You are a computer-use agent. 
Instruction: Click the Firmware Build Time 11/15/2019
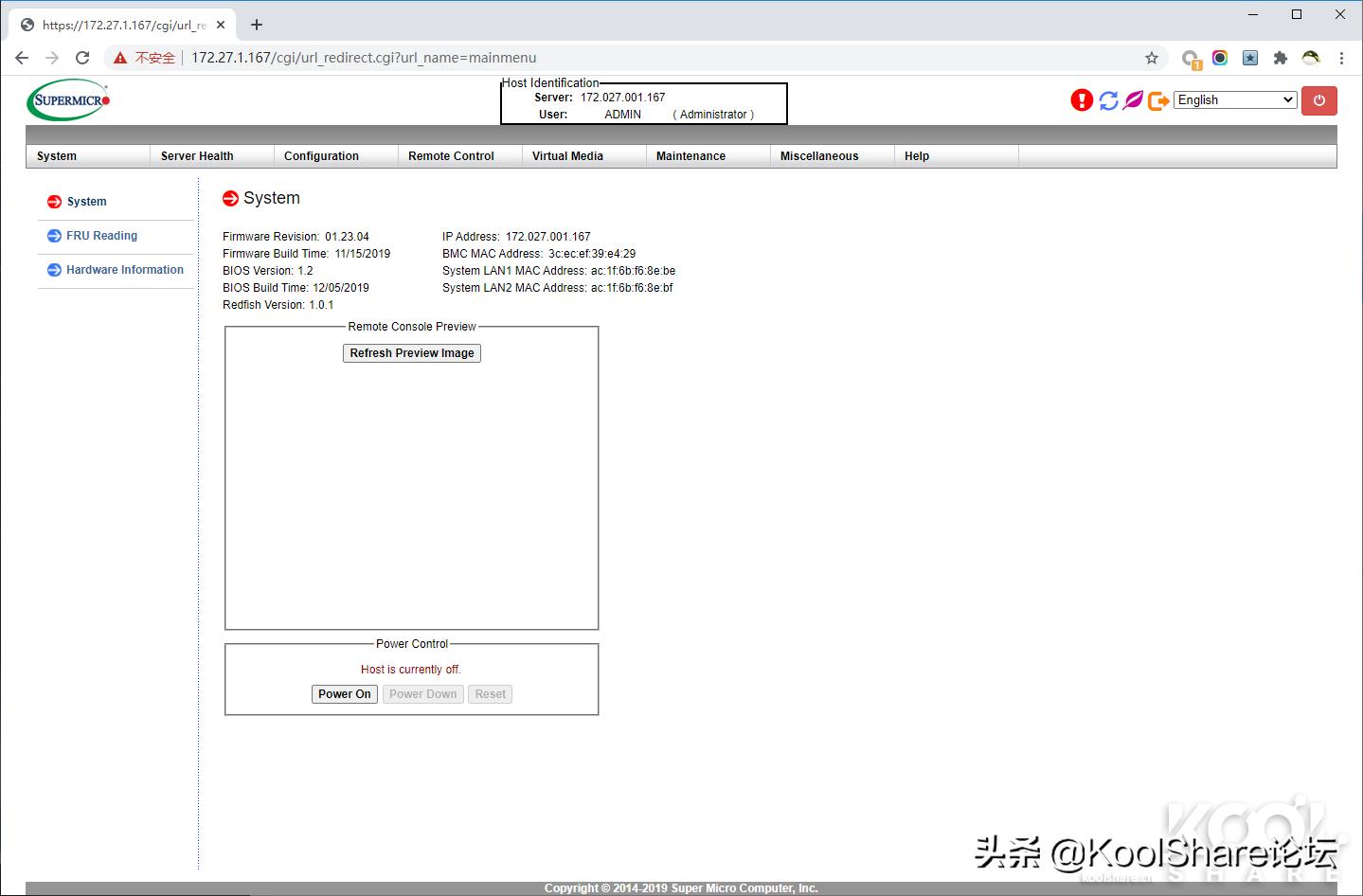[x=362, y=254]
